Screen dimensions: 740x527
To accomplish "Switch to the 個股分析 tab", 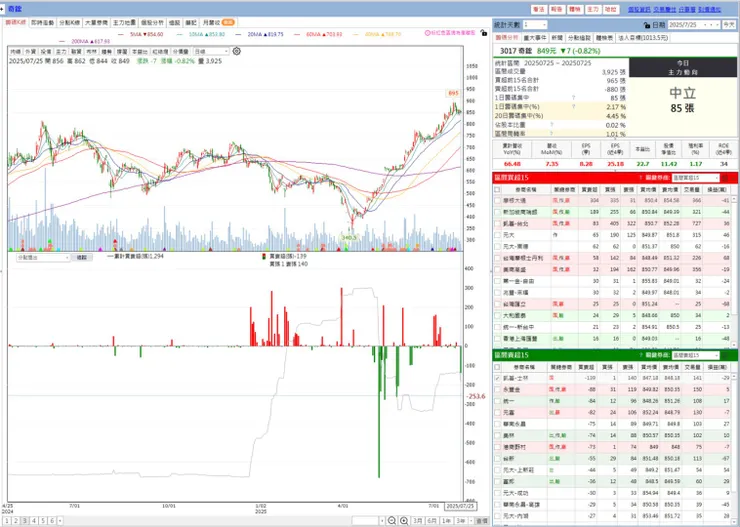I will (152, 22).
